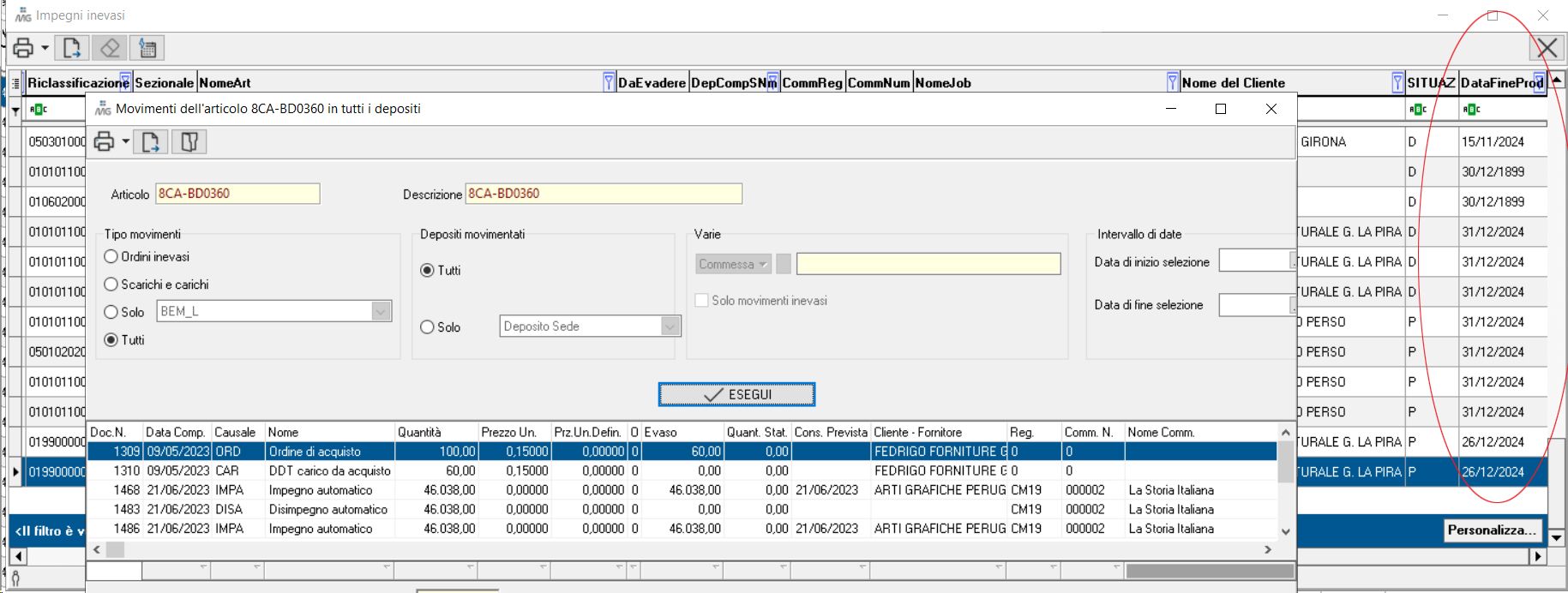1568x593 pixels.
Task: Click the Impegni inevasi vertical scroll-up arrow
Action: pos(1557,80)
